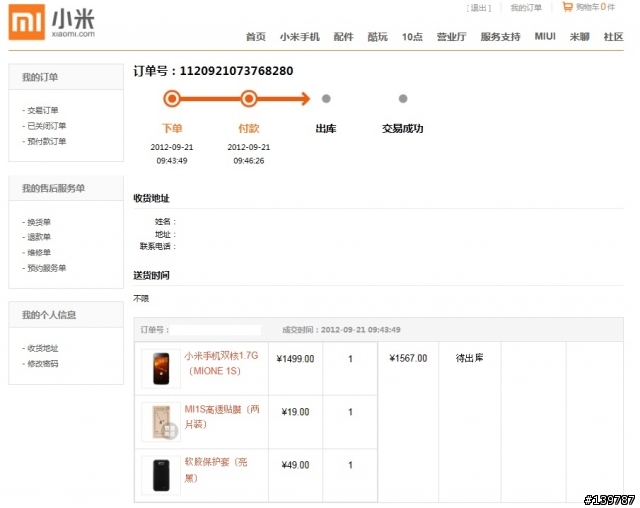Click the 交易成功 progress step dot
The height and width of the screenshot is (508, 640).
coord(403,99)
